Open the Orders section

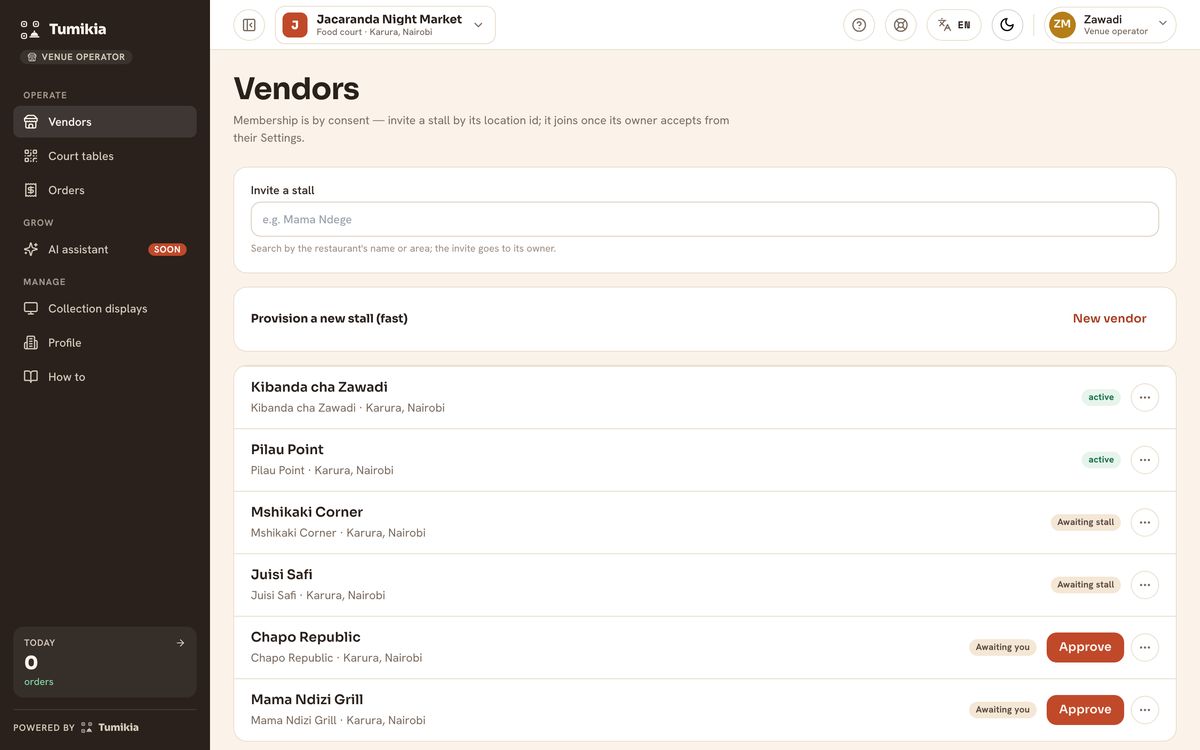click(105, 190)
